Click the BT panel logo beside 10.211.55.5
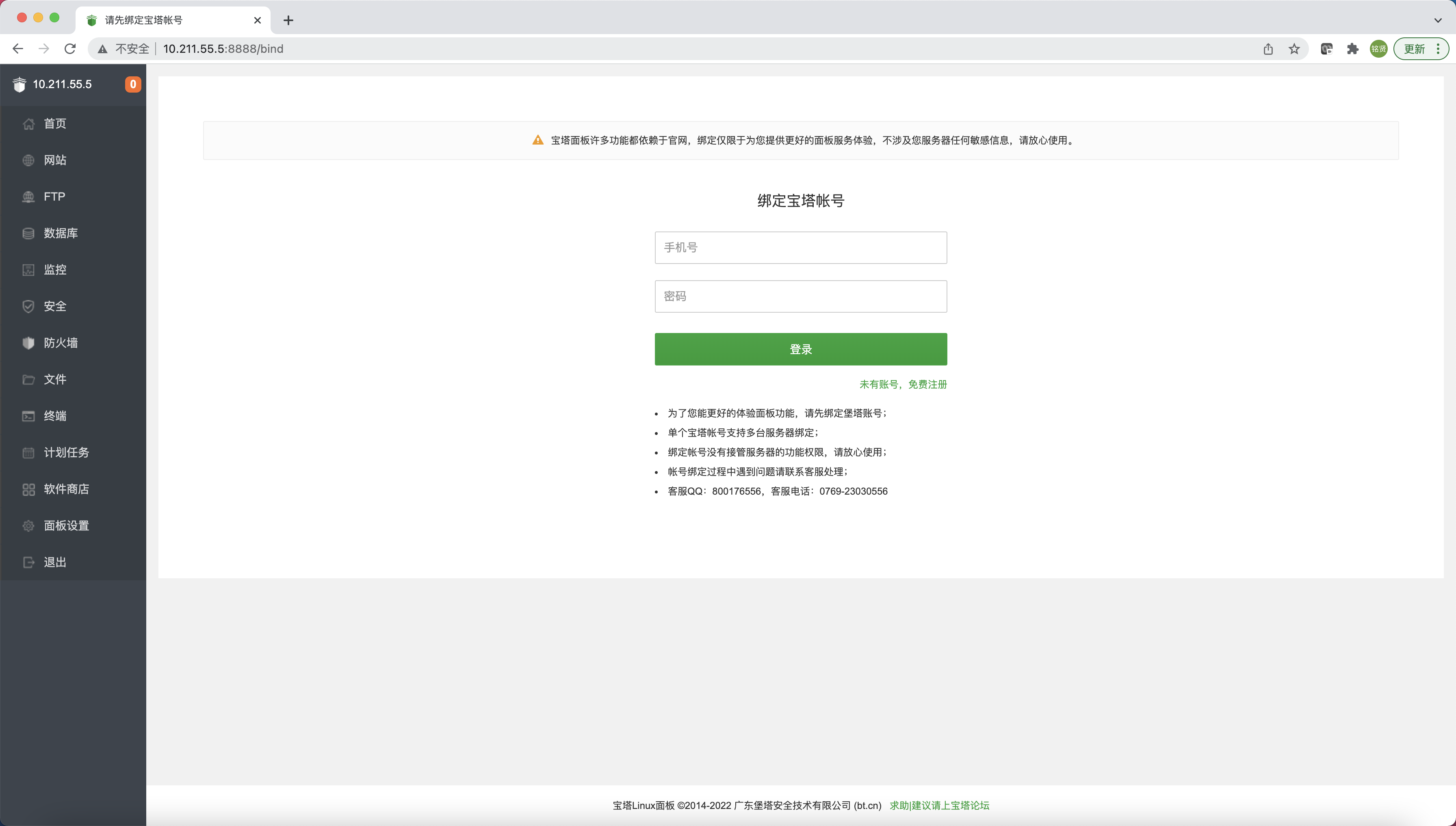Viewport: 1456px width, 826px height. click(19, 84)
